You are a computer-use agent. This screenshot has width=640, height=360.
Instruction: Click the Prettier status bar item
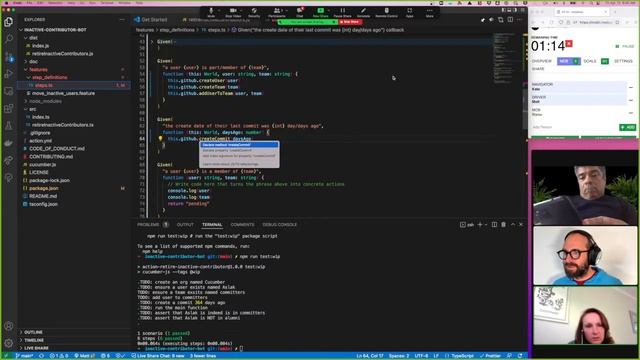coord(490,356)
